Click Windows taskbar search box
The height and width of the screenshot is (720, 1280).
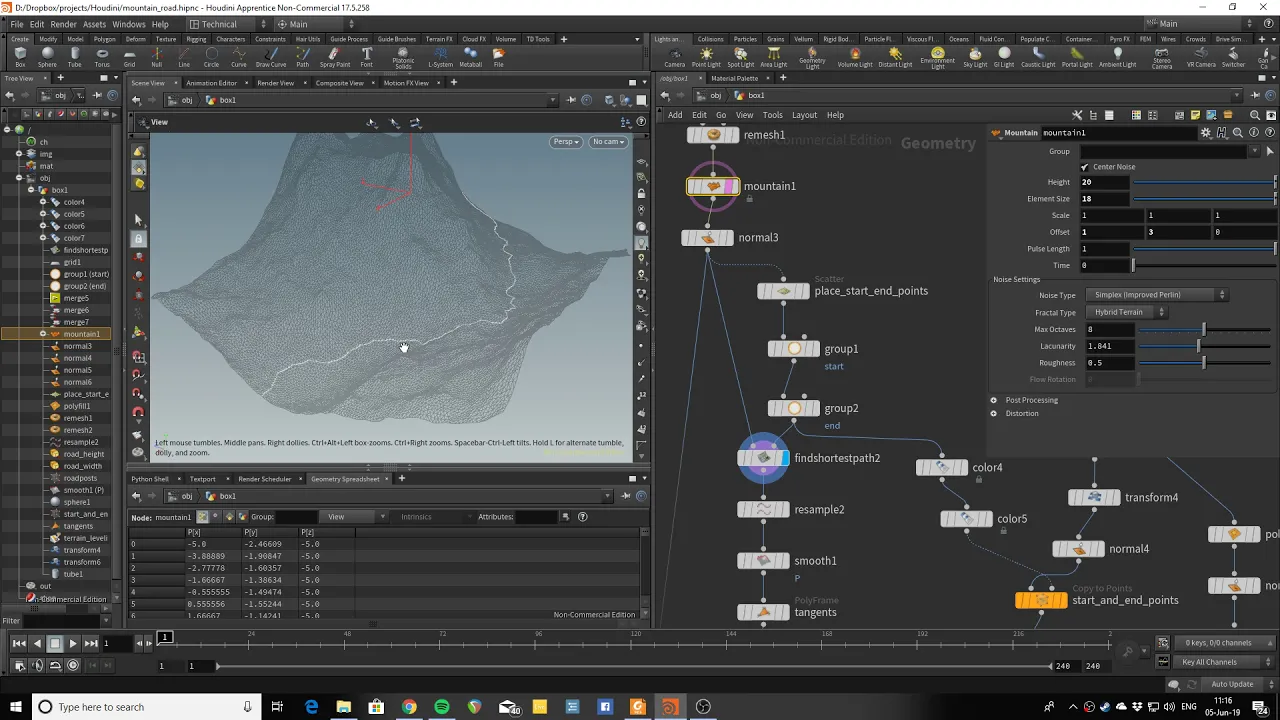[145, 707]
